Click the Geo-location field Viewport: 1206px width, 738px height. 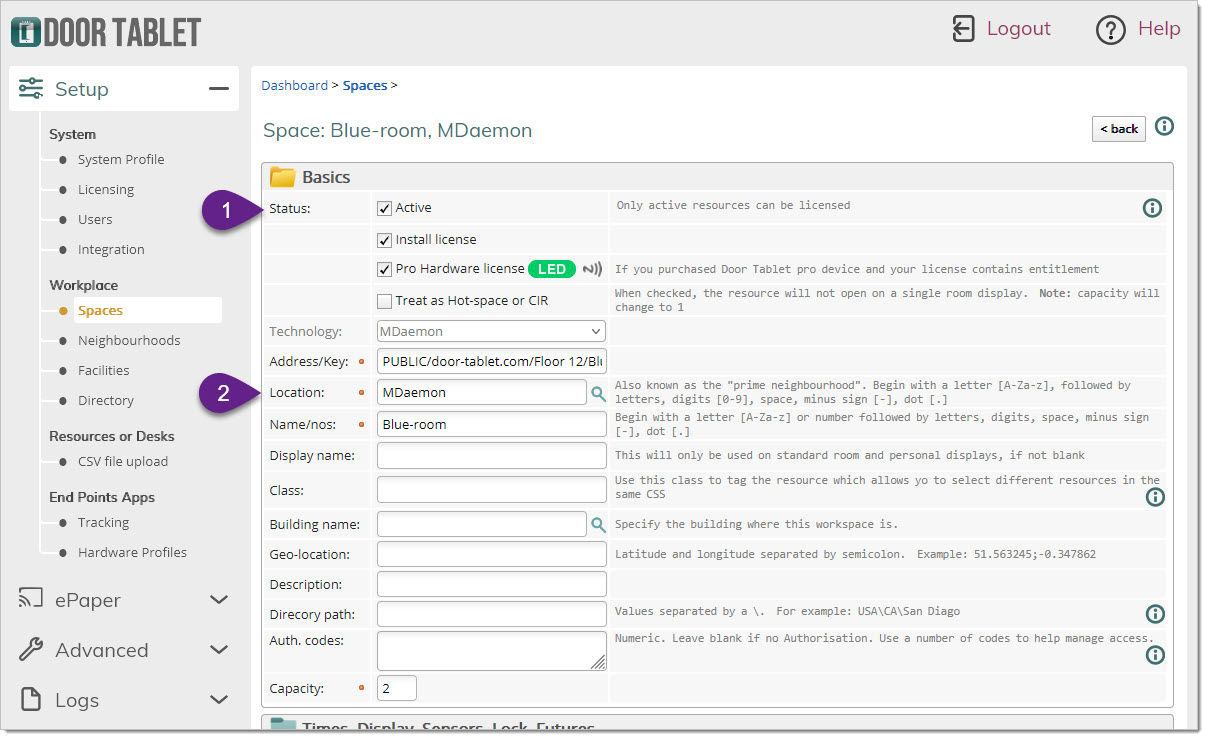click(x=492, y=554)
